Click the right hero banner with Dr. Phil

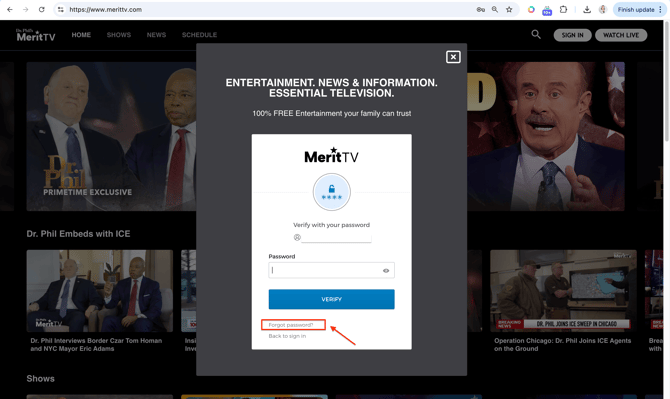[546, 136]
